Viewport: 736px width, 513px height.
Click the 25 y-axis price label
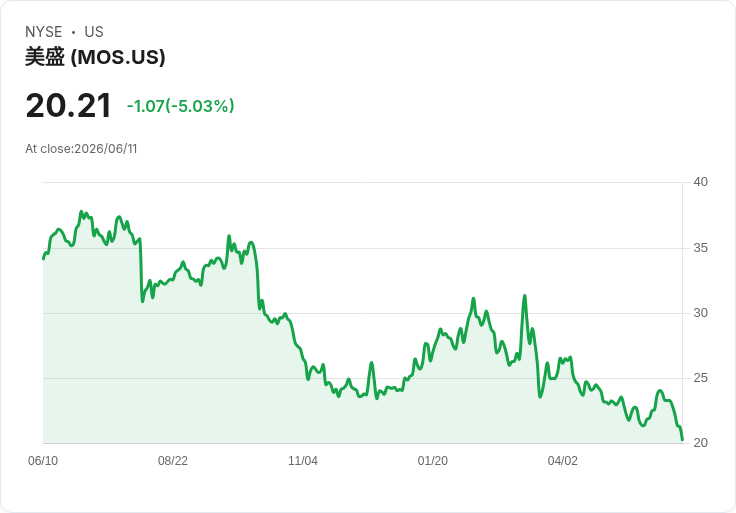[x=700, y=378]
